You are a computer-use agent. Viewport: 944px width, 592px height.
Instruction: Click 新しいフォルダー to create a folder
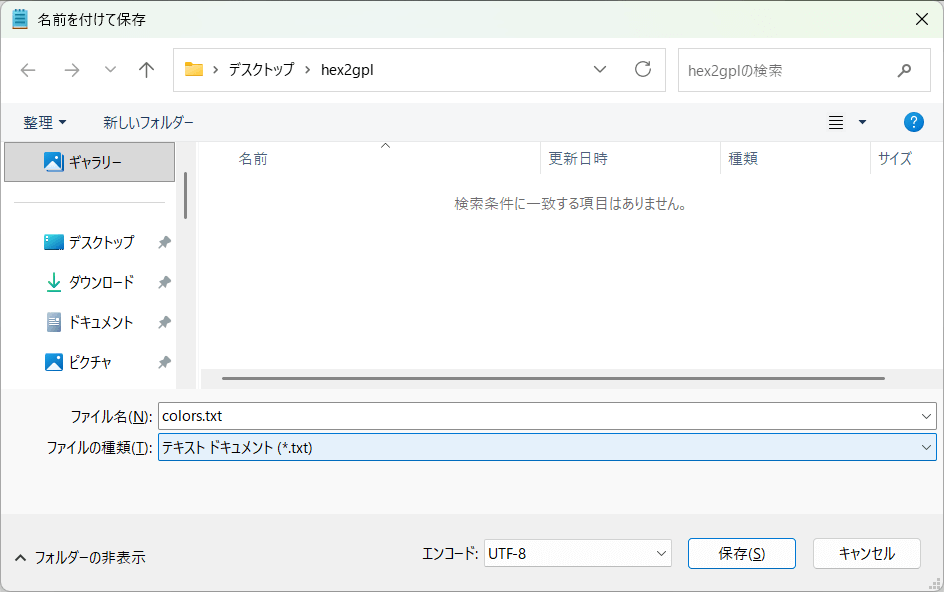148,122
